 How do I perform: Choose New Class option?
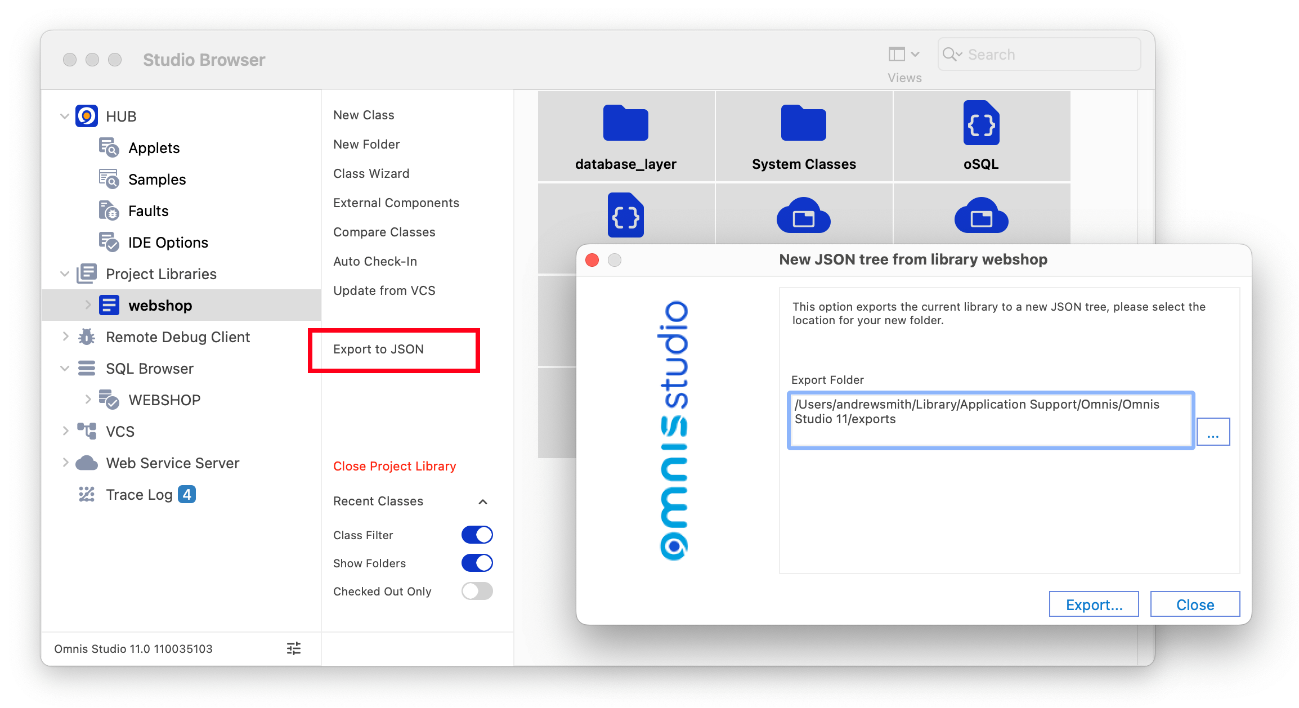click(x=364, y=115)
